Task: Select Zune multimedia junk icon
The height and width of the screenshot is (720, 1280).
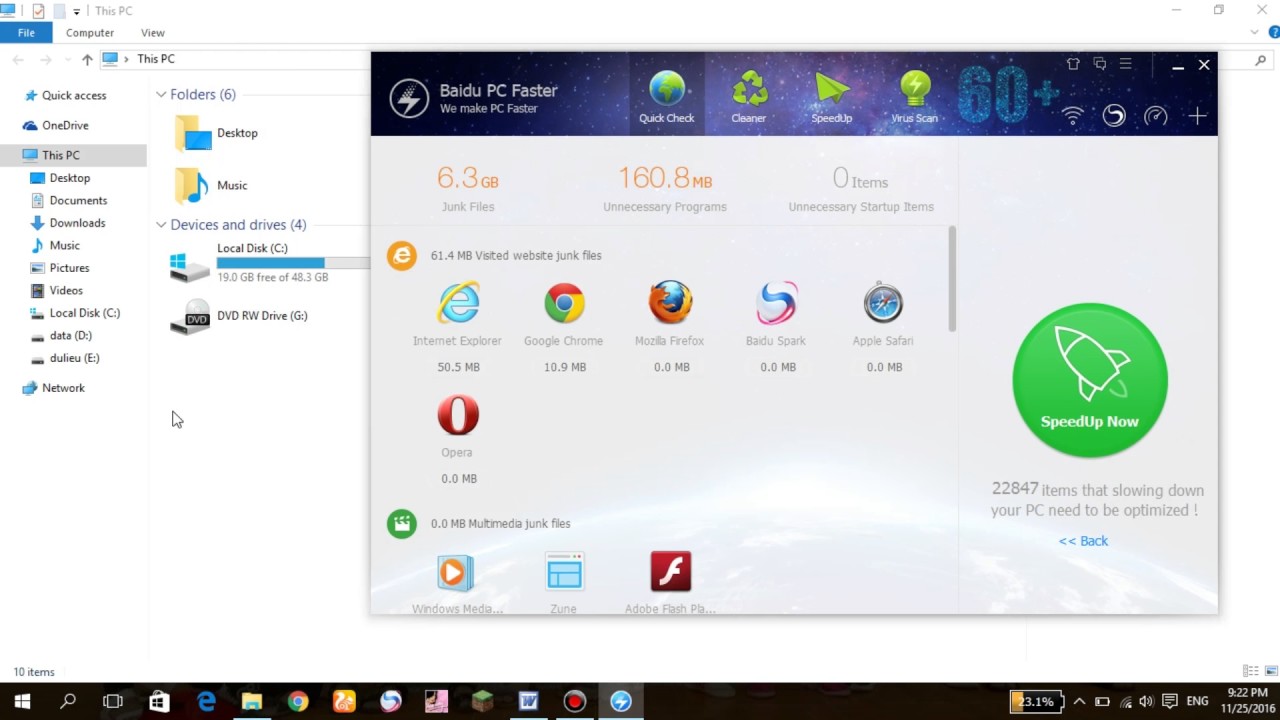Action: (564, 572)
